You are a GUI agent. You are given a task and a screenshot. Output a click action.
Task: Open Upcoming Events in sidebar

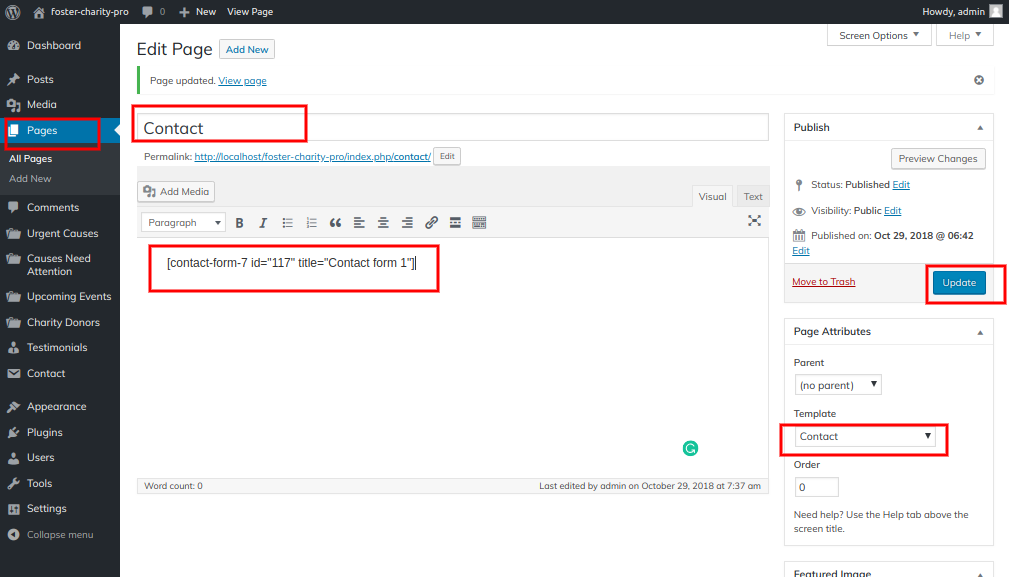tap(69, 296)
